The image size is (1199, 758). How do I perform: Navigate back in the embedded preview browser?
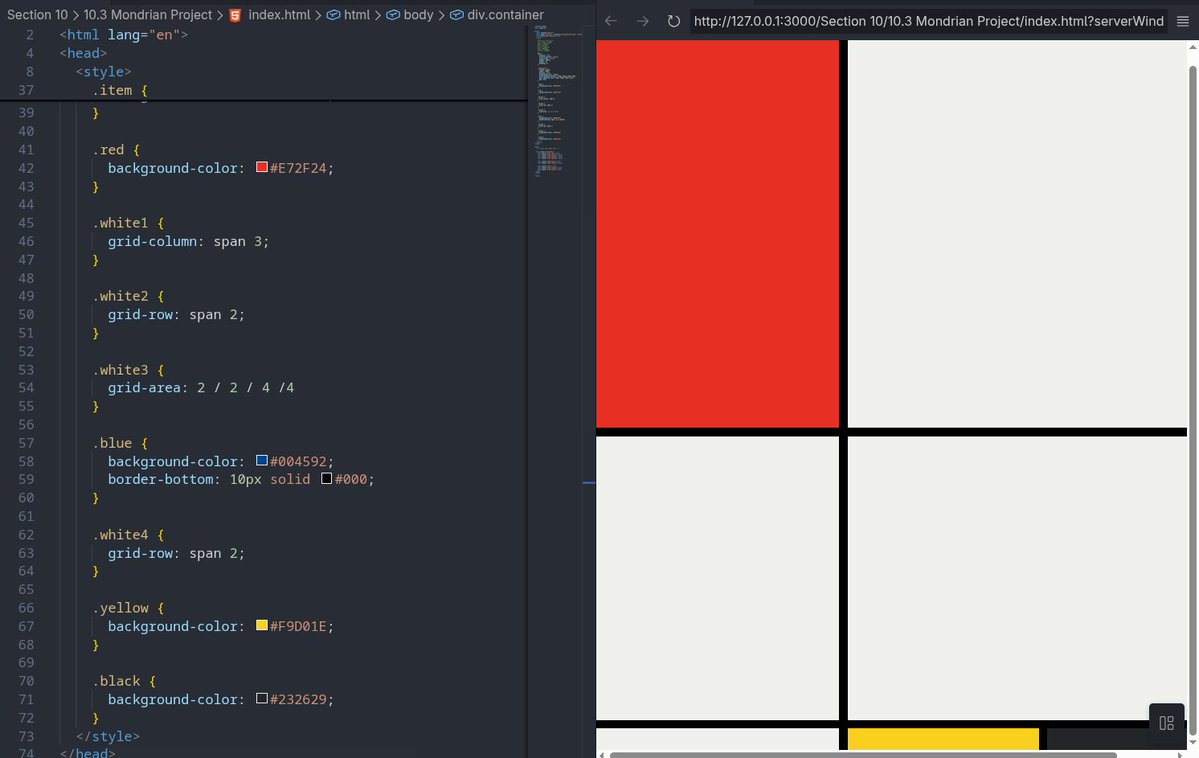coord(613,20)
